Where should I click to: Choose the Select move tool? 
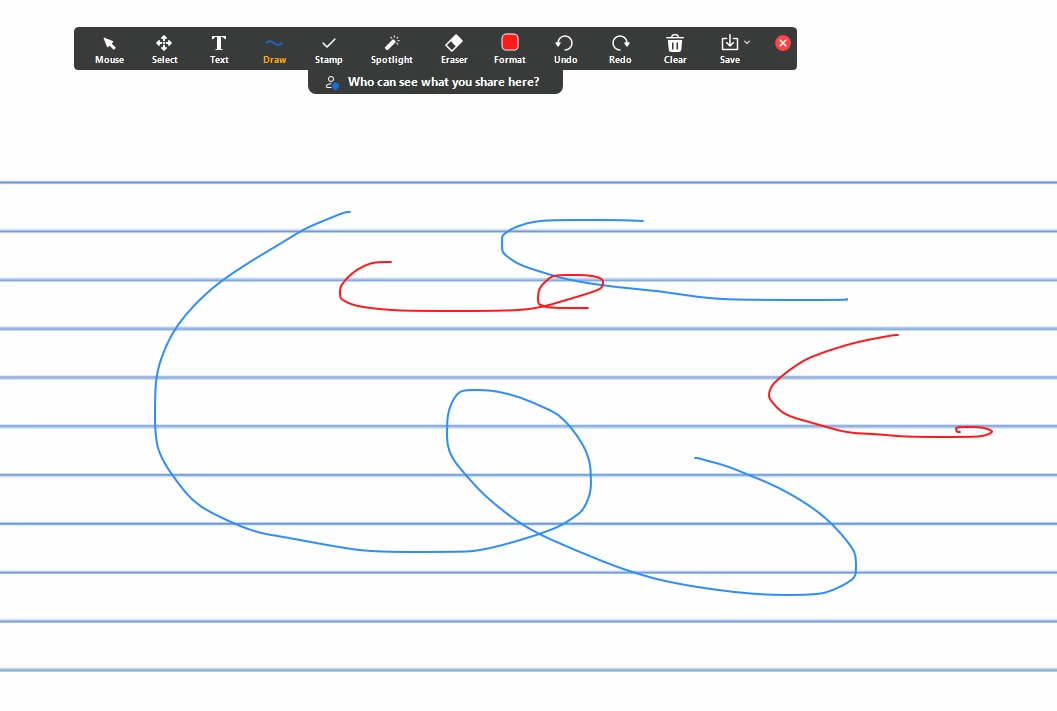click(x=164, y=49)
